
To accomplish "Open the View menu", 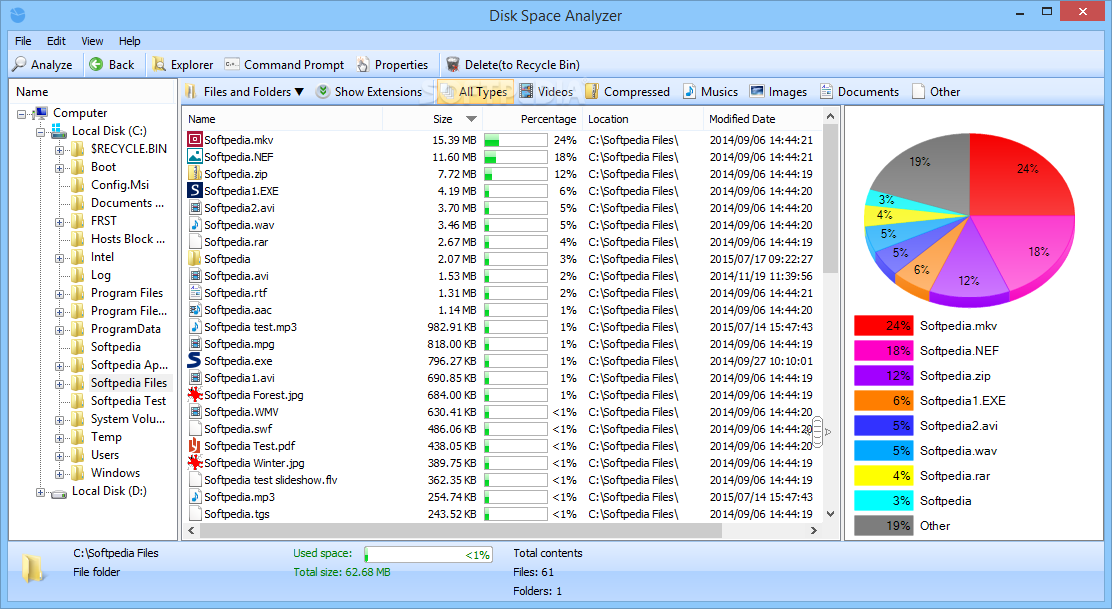I will click(92, 41).
